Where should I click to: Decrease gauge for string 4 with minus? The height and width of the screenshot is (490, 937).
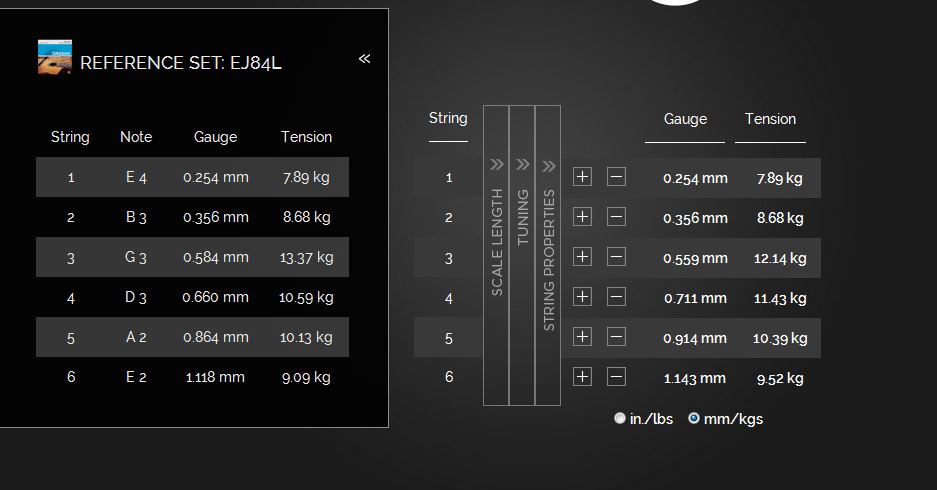616,296
